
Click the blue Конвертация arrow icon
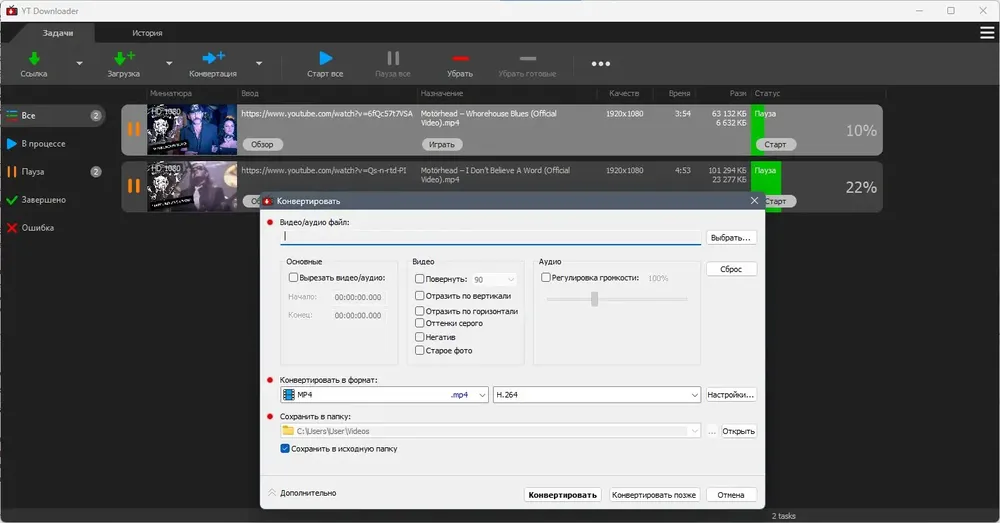pos(213,58)
